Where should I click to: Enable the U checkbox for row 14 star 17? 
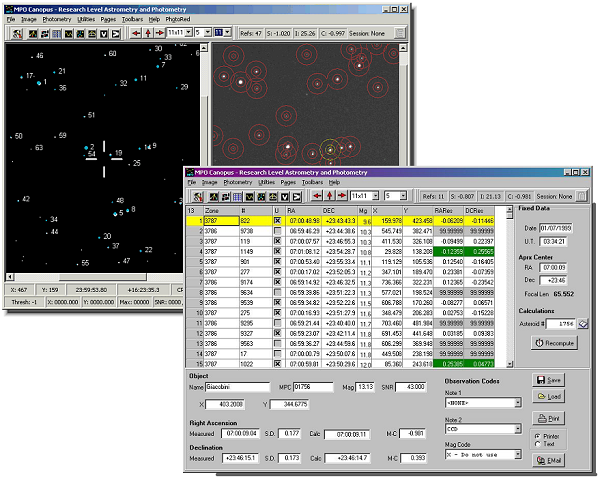click(x=278, y=354)
